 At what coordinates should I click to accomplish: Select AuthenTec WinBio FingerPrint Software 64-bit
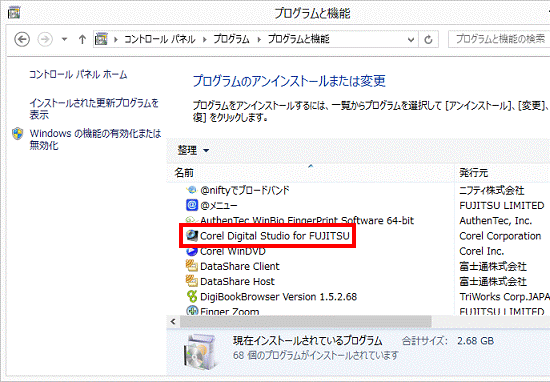307,220
